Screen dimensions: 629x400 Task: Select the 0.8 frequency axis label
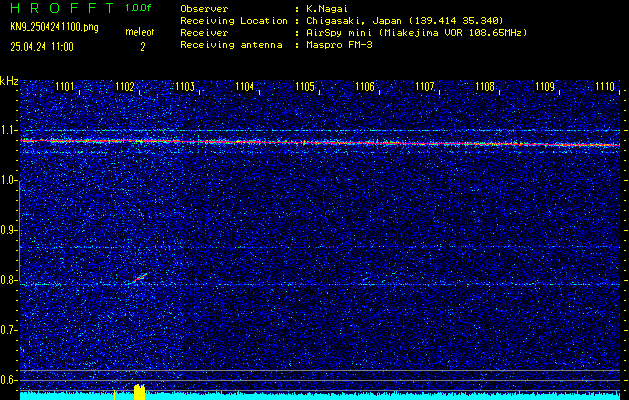(x=8, y=280)
